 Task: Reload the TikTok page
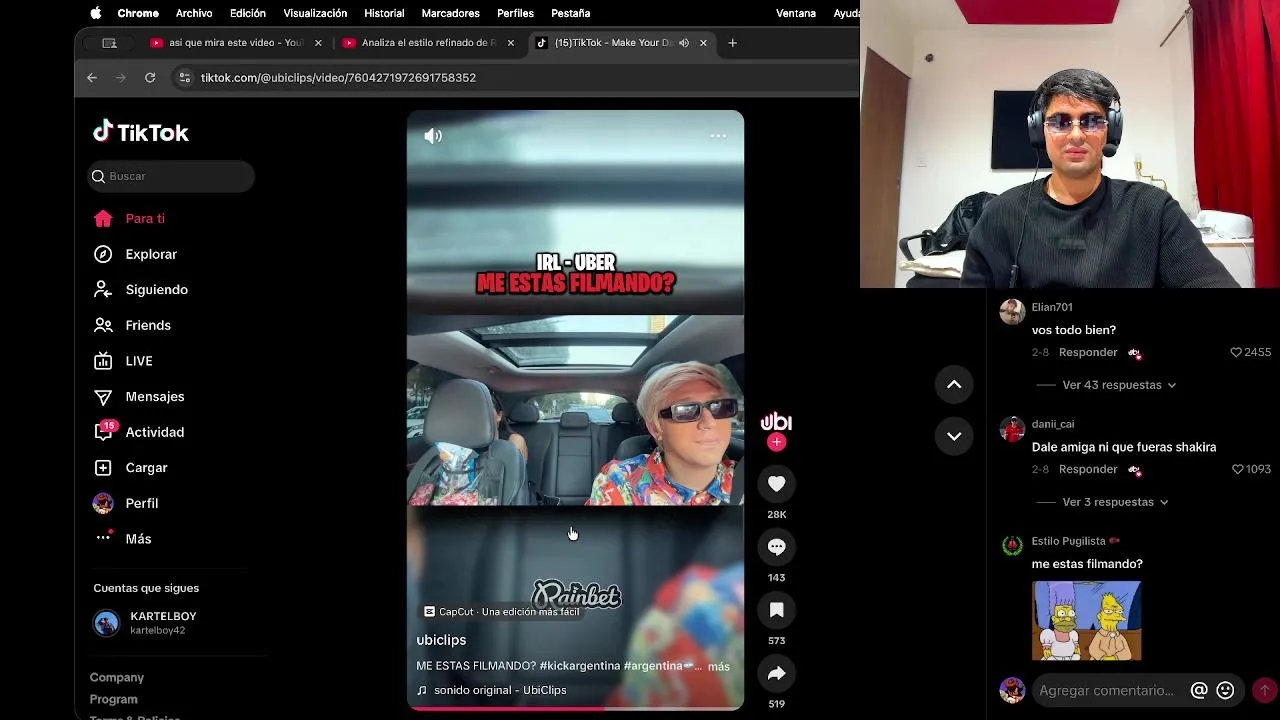pos(150,77)
